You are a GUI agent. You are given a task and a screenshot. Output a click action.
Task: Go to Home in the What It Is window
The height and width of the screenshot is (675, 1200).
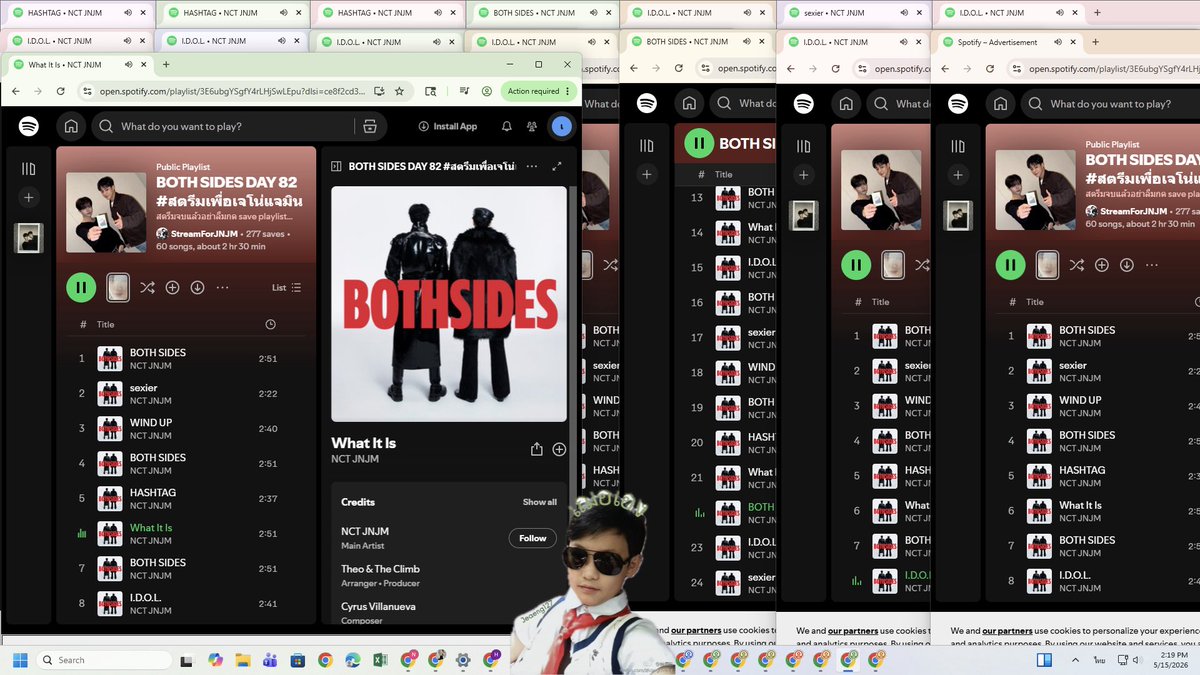[x=71, y=127]
